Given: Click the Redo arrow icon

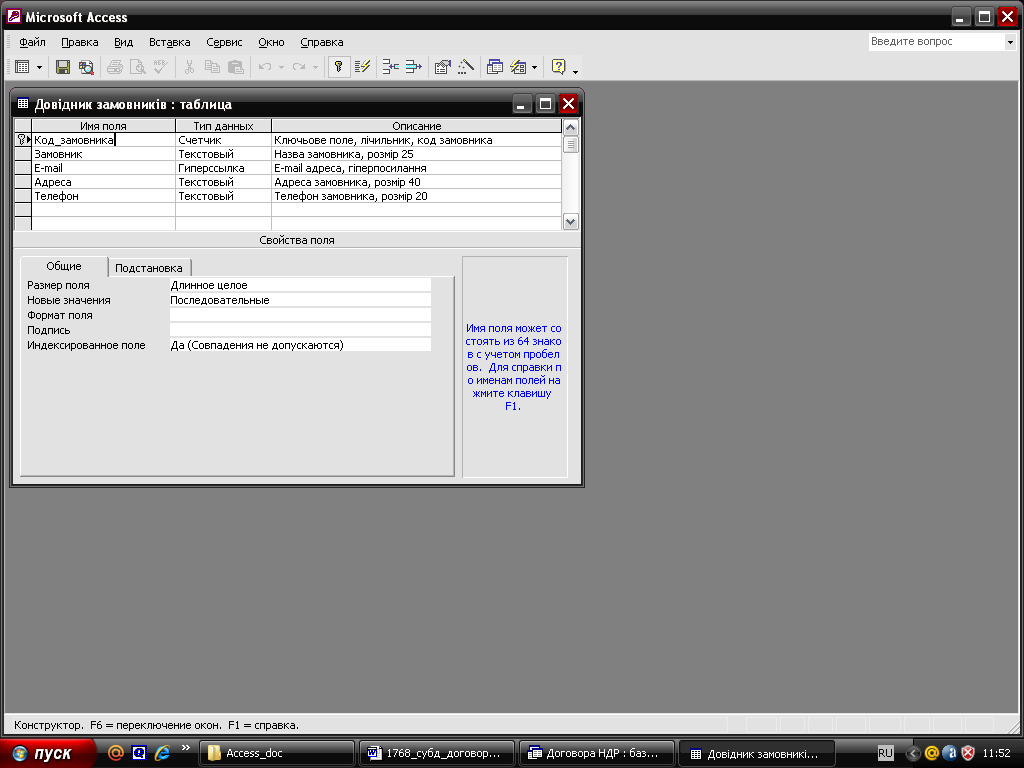Looking at the screenshot, I should click(298, 67).
